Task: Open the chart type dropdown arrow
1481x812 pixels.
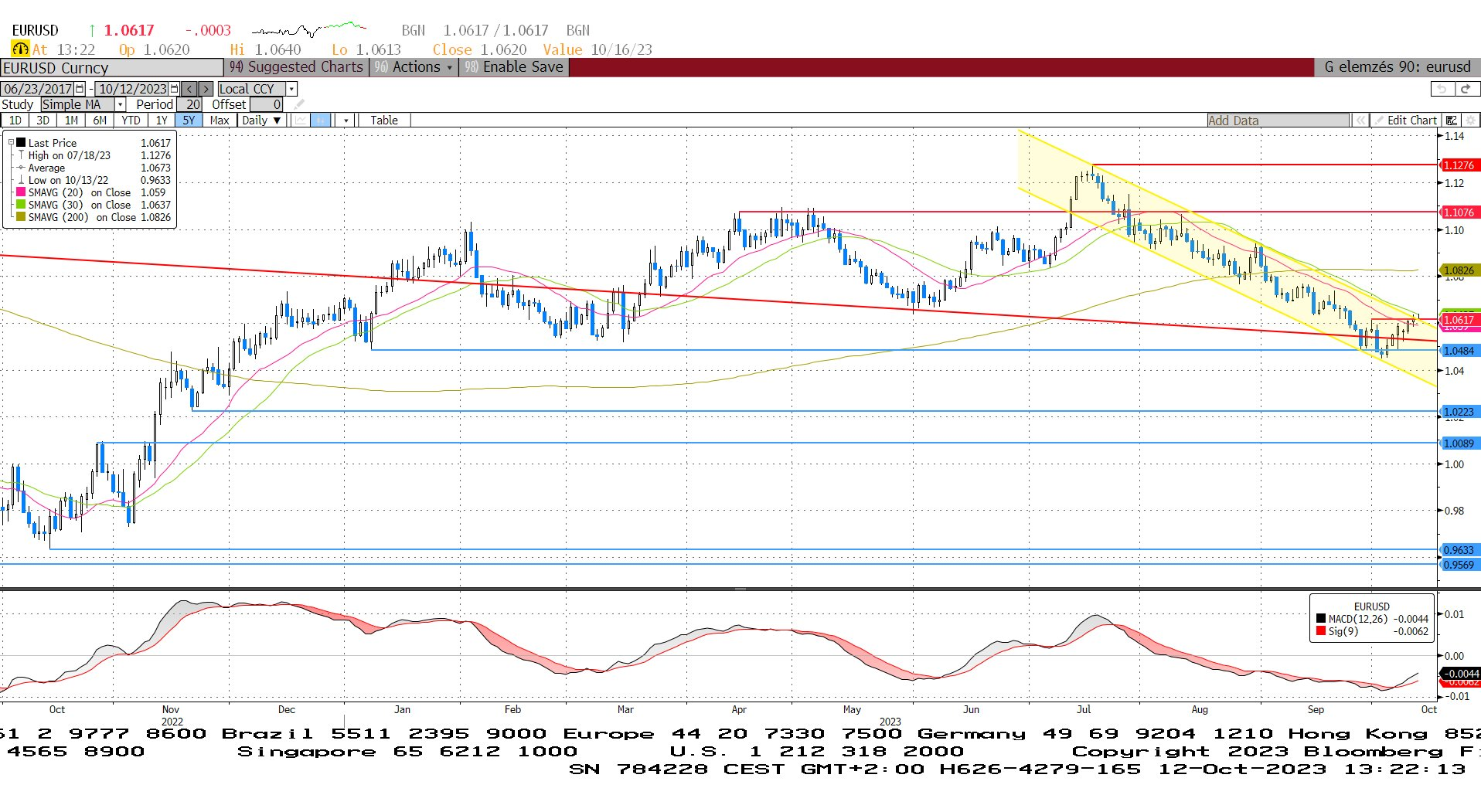Action: tap(346, 121)
